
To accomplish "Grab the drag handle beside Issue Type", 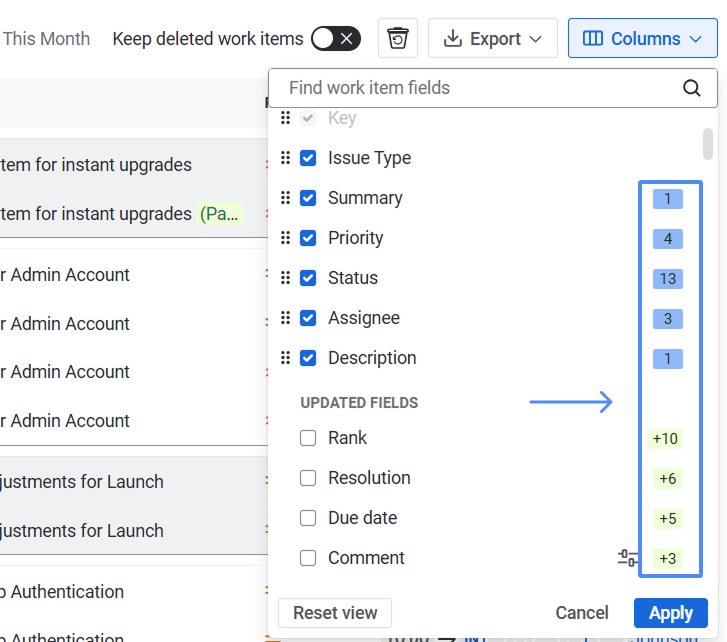I will [285, 158].
